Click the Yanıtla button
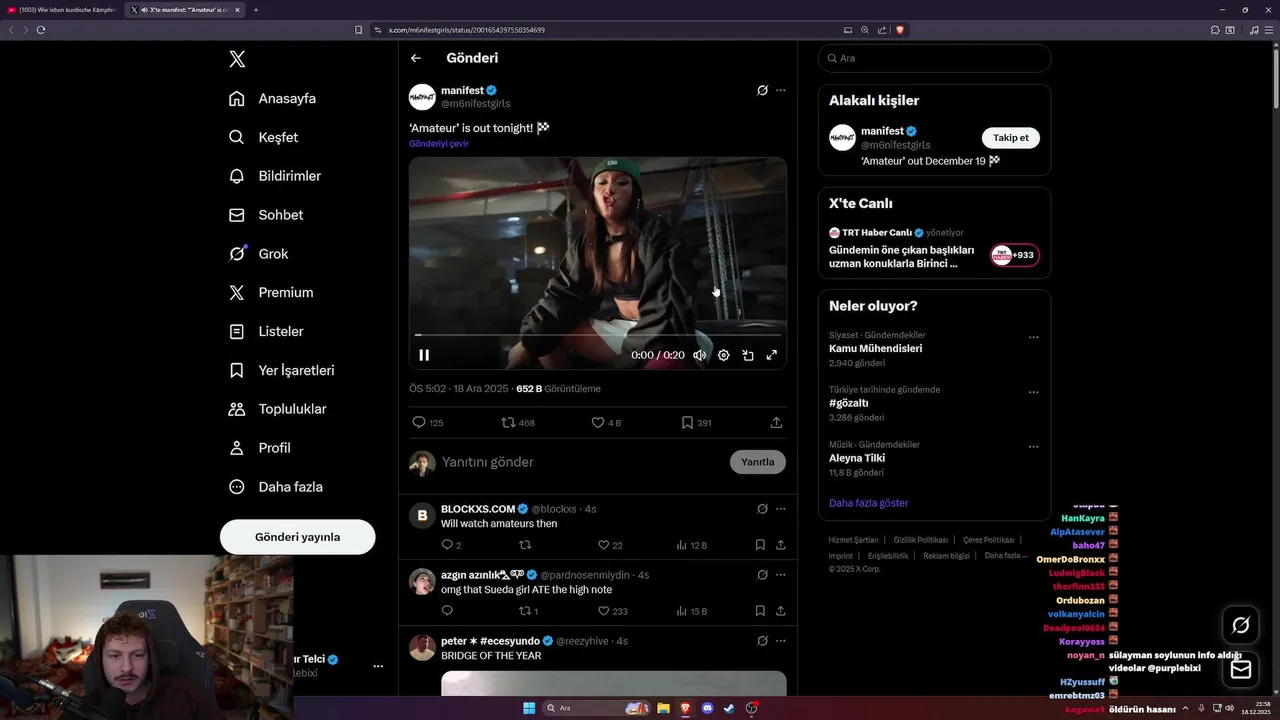The width and height of the screenshot is (1280, 720). point(758,462)
